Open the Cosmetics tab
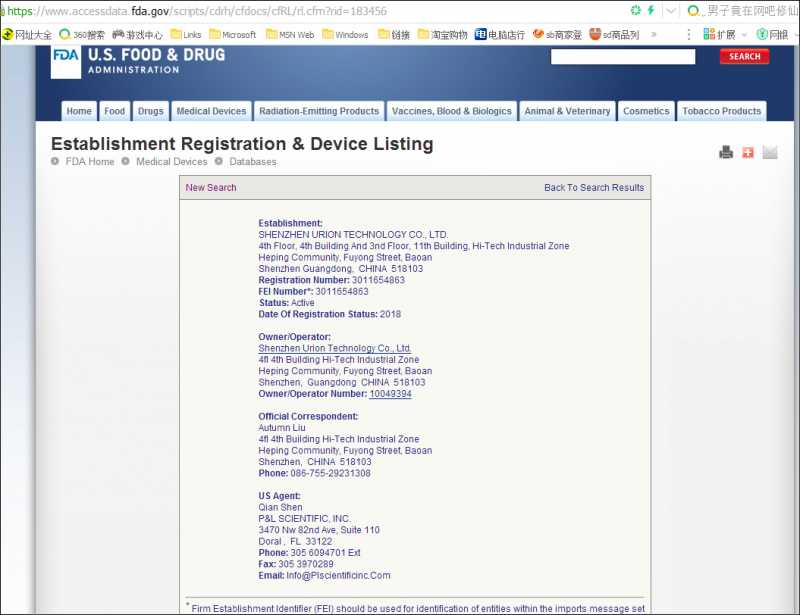The height and width of the screenshot is (615, 800). [x=646, y=111]
